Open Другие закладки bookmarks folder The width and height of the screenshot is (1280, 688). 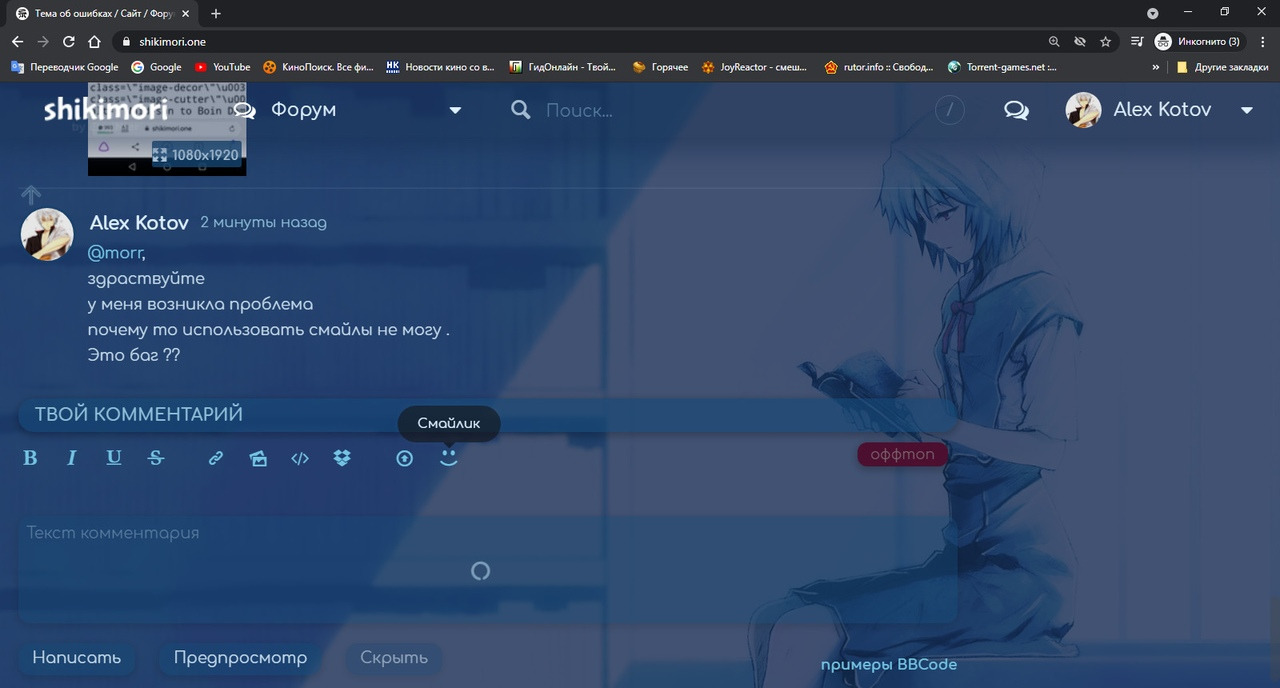pyautogui.click(x=1223, y=67)
